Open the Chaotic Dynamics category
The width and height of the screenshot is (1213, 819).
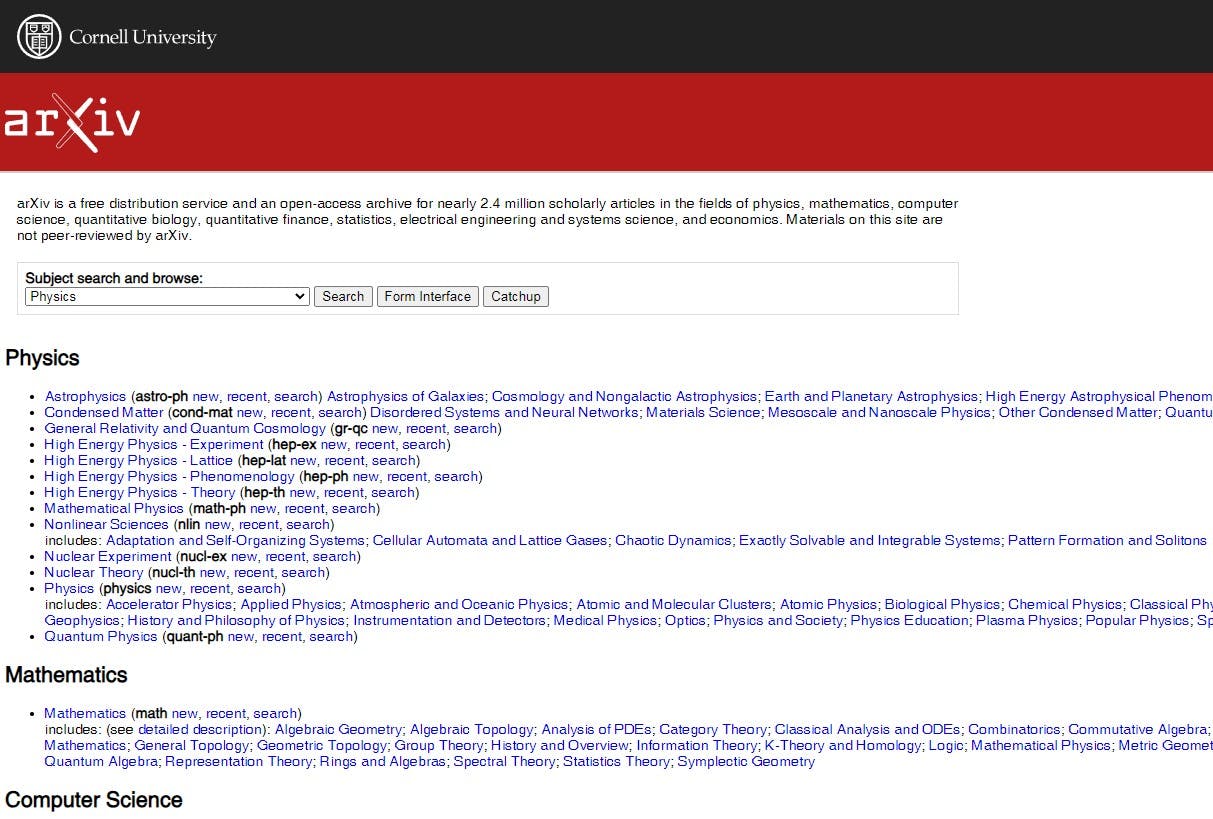pyautogui.click(x=673, y=541)
